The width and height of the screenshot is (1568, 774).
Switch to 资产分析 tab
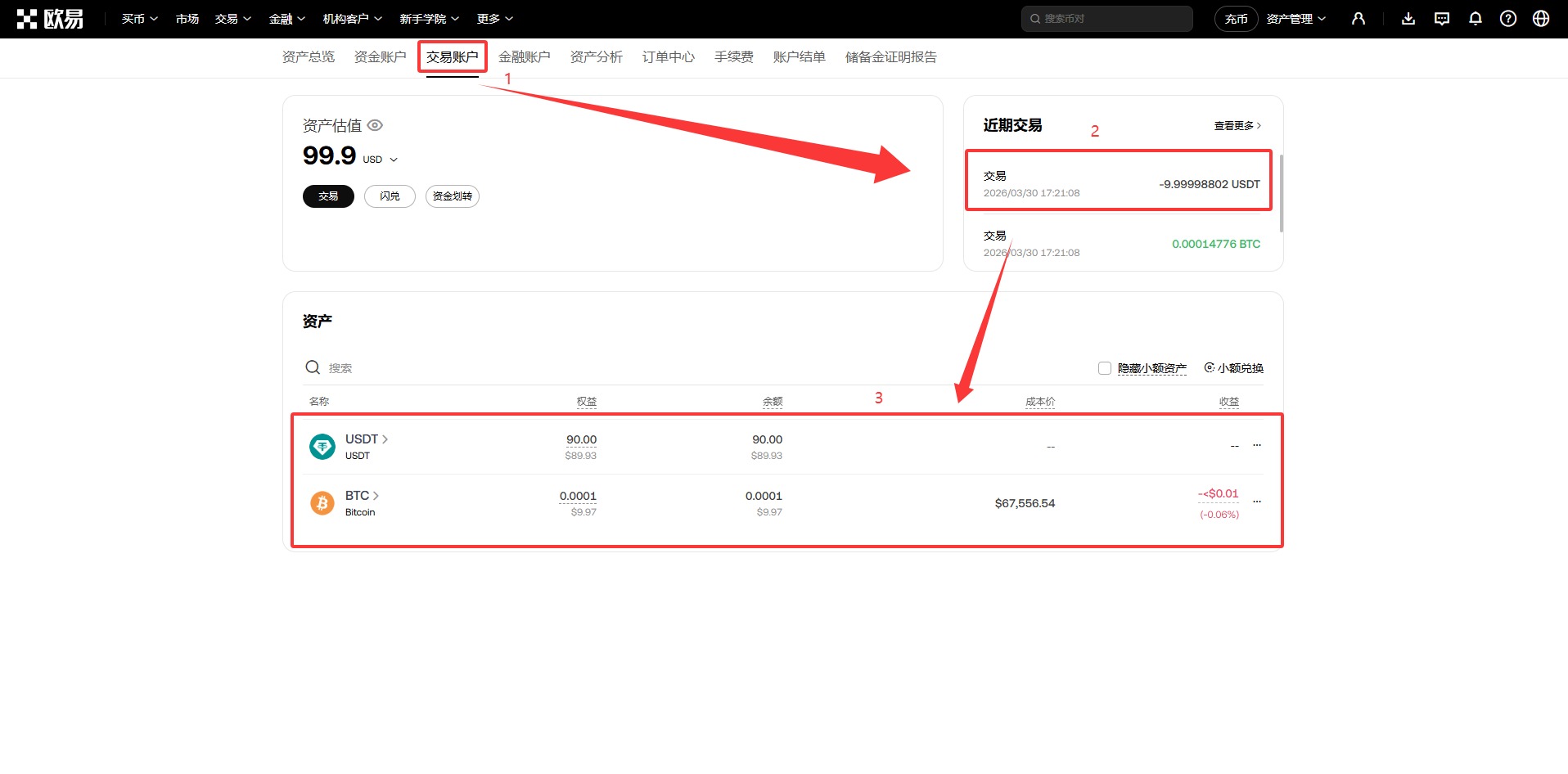(x=597, y=57)
